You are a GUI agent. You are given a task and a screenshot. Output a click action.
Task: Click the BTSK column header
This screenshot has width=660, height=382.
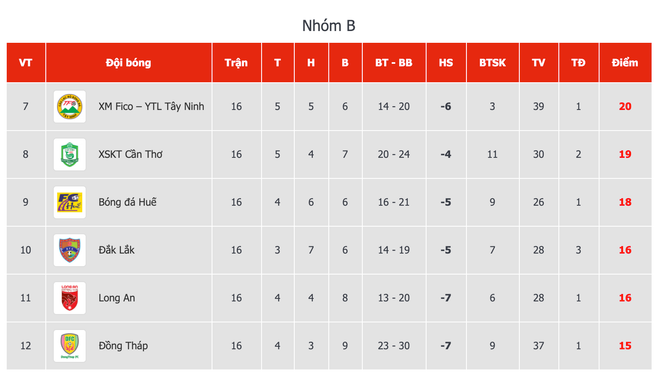coord(492,63)
